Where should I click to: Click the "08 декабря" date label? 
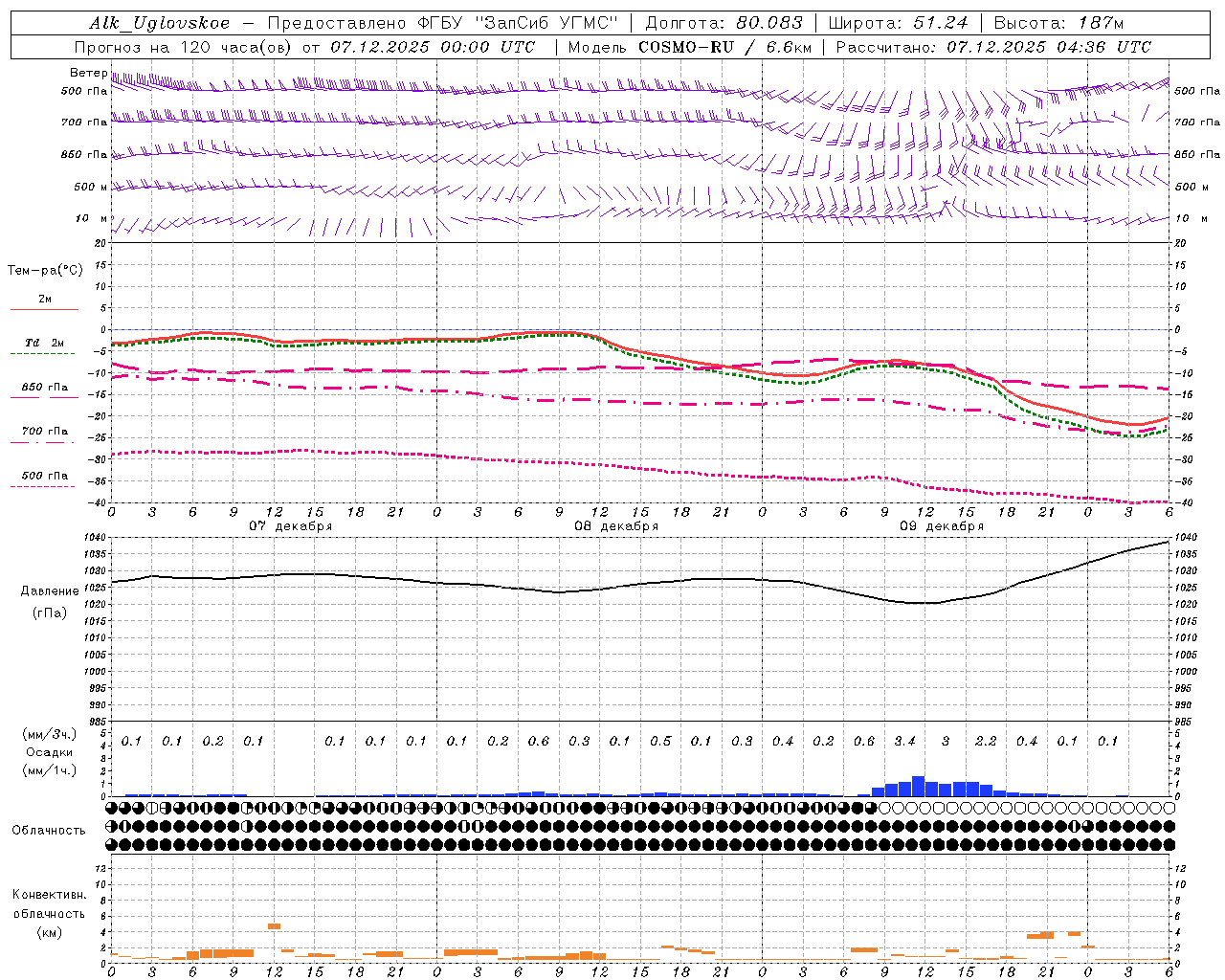click(616, 526)
